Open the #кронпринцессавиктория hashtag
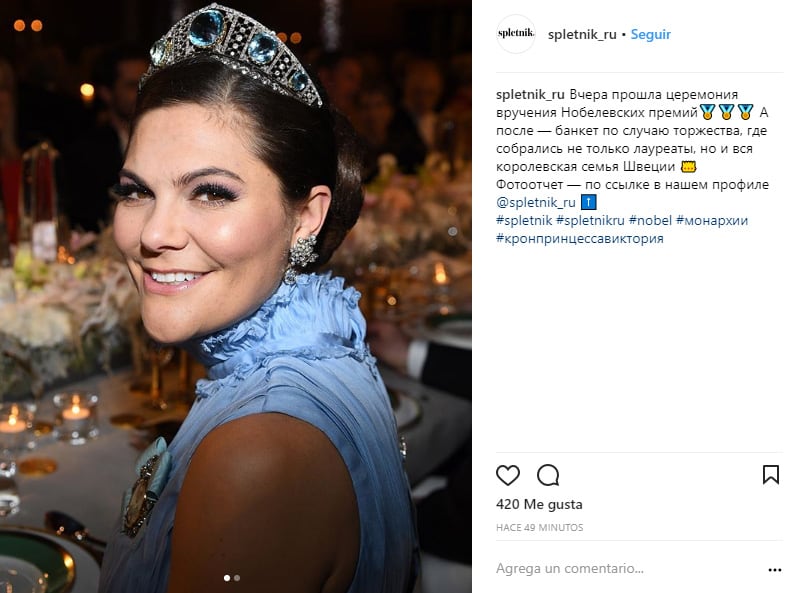787x593 pixels. 580,239
